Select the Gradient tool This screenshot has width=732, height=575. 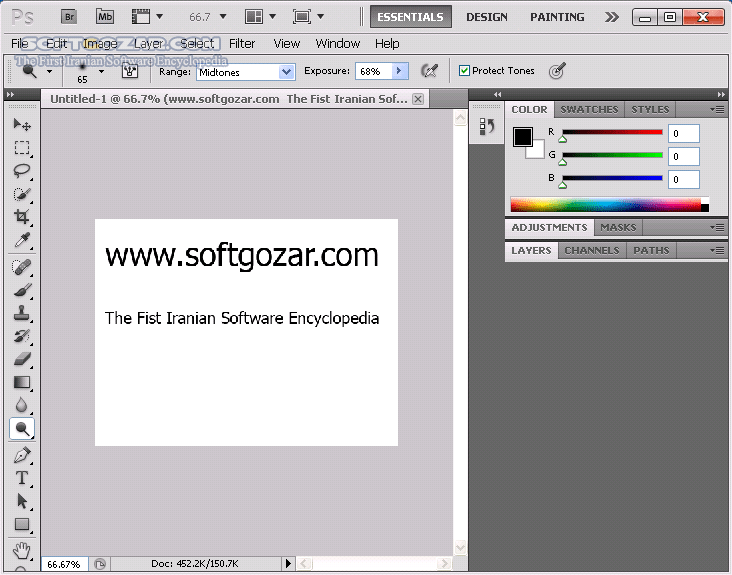pyautogui.click(x=22, y=382)
